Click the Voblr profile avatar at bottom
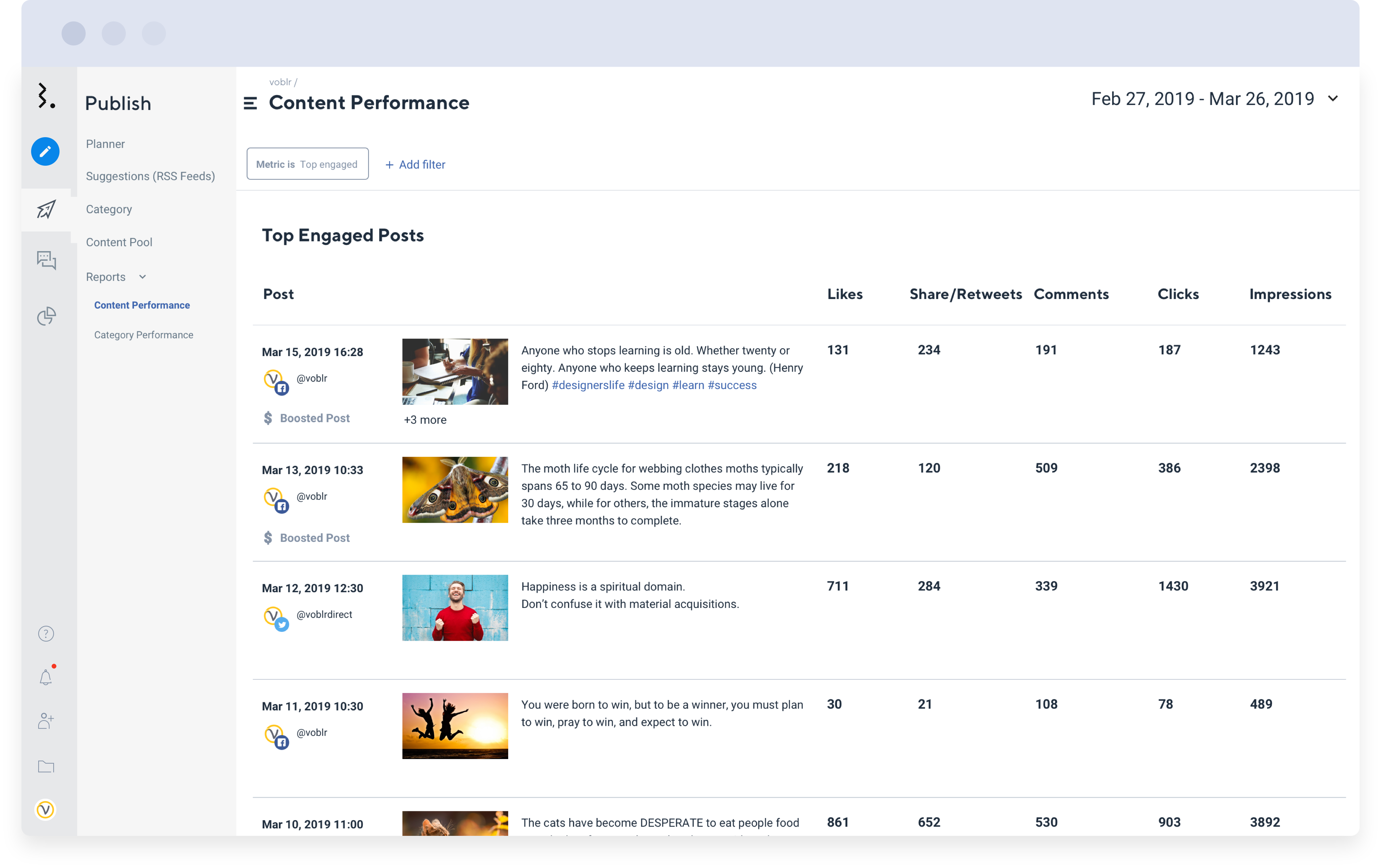 coord(45,809)
